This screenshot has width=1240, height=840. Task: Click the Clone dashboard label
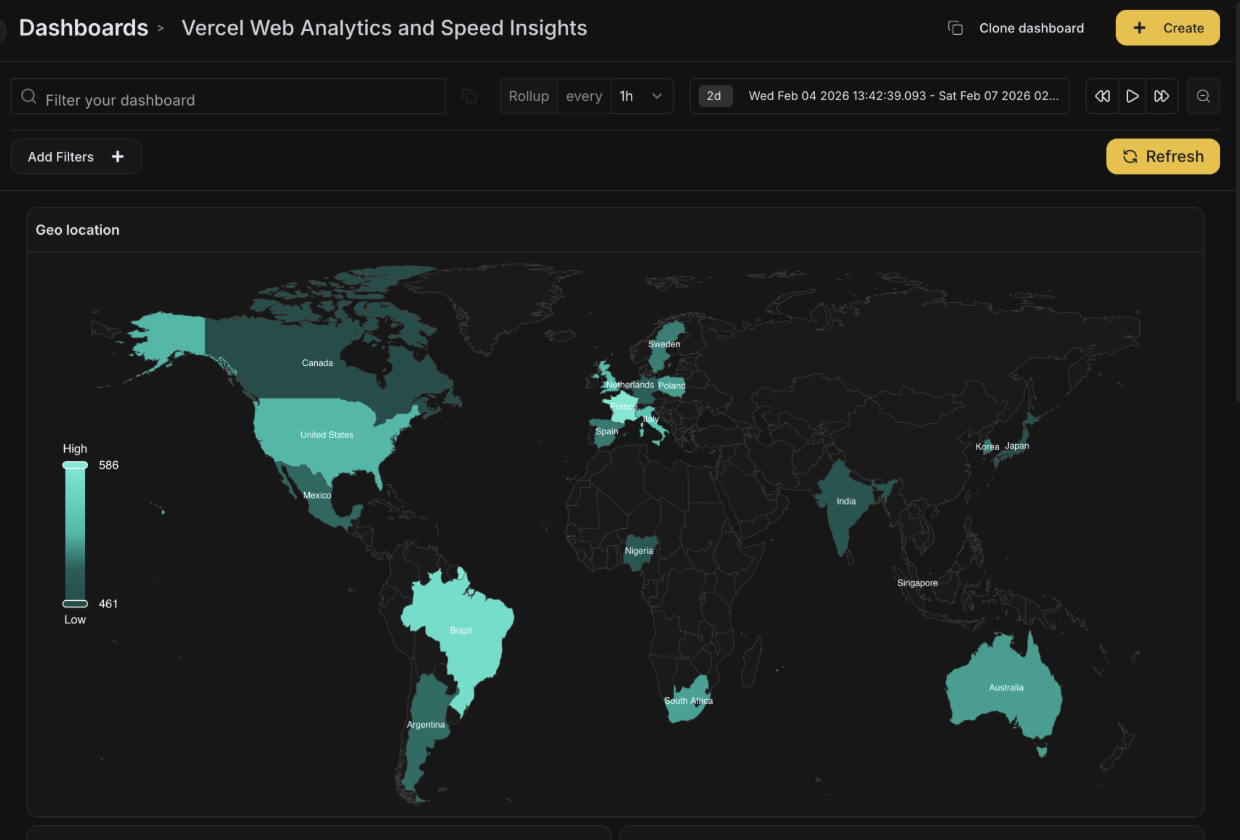pyautogui.click(x=1031, y=28)
